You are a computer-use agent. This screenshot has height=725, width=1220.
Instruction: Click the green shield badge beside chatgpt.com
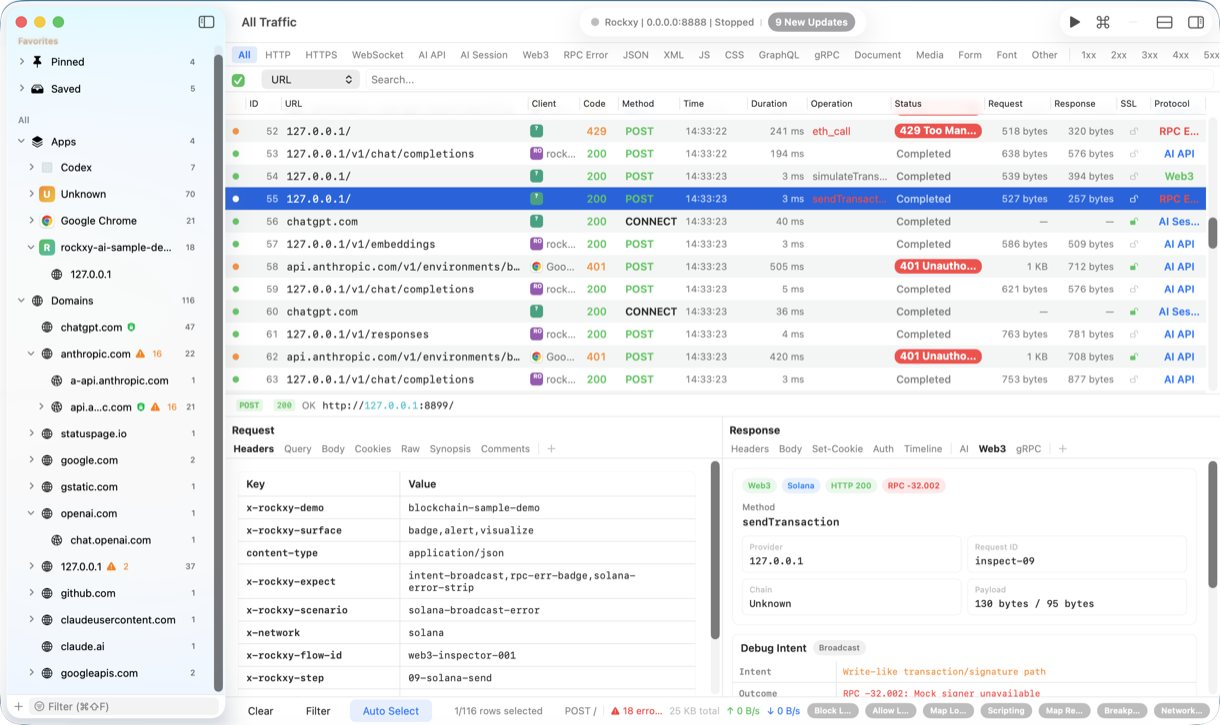[x=131, y=327]
